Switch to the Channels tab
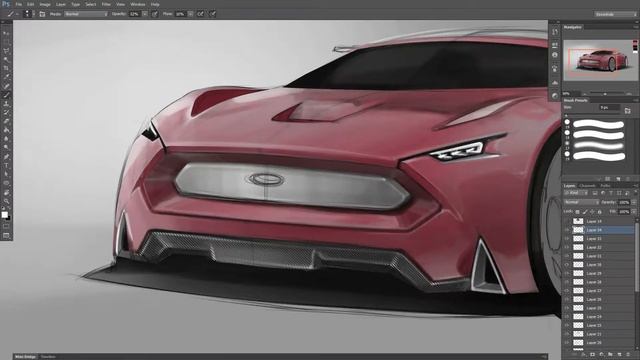Screen dimensions: 640x360 [x=587, y=186]
